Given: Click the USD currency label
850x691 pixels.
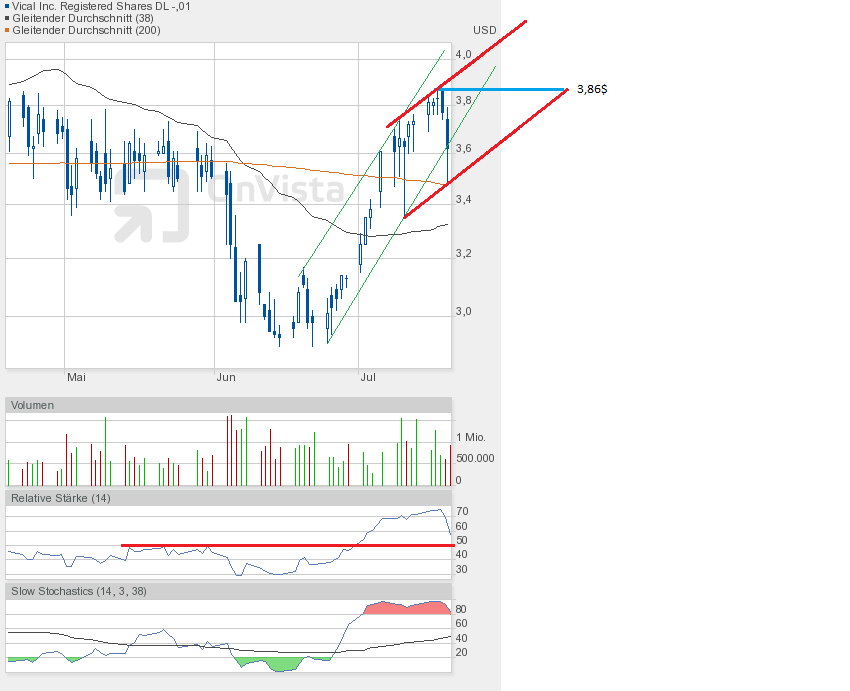Looking at the screenshot, I should (484, 30).
